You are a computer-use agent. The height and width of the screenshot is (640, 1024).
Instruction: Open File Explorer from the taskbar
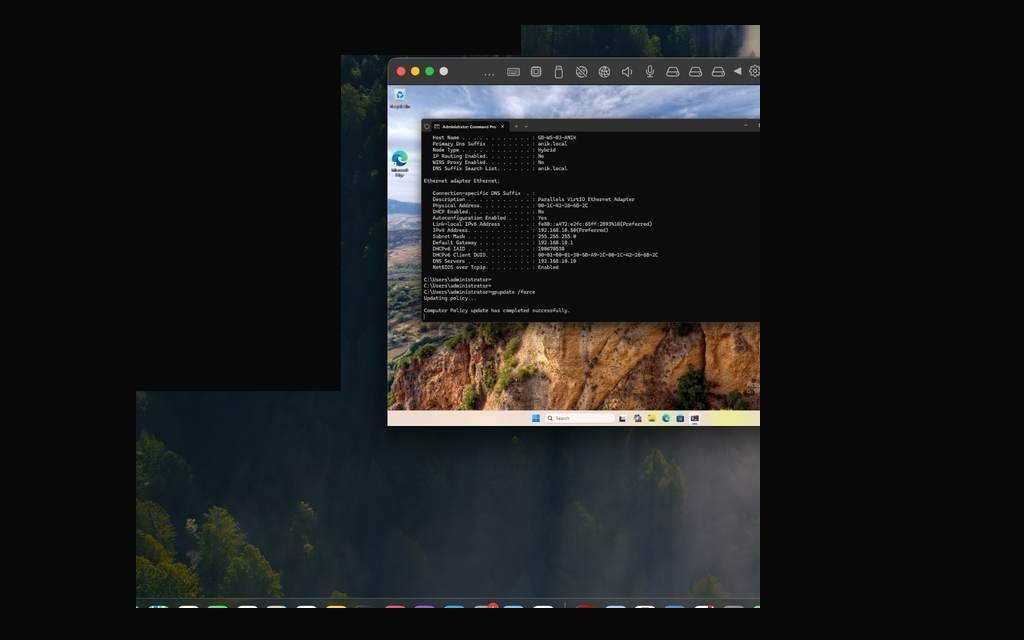point(651,418)
